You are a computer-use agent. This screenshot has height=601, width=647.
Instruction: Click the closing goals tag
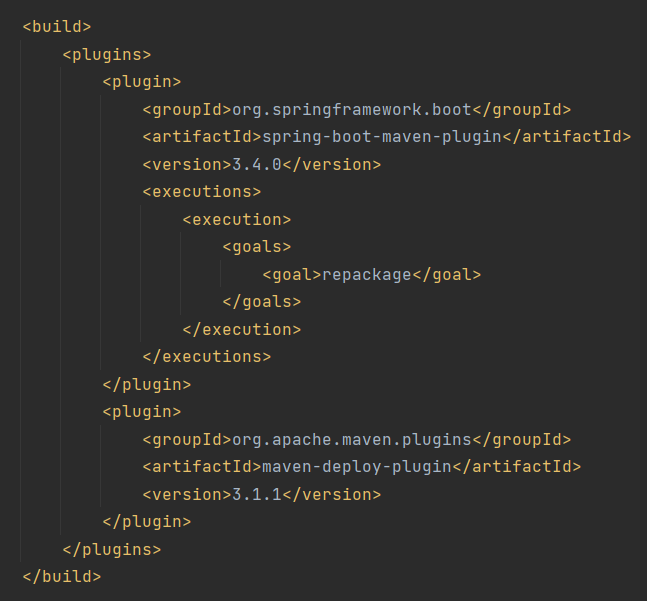(262, 302)
